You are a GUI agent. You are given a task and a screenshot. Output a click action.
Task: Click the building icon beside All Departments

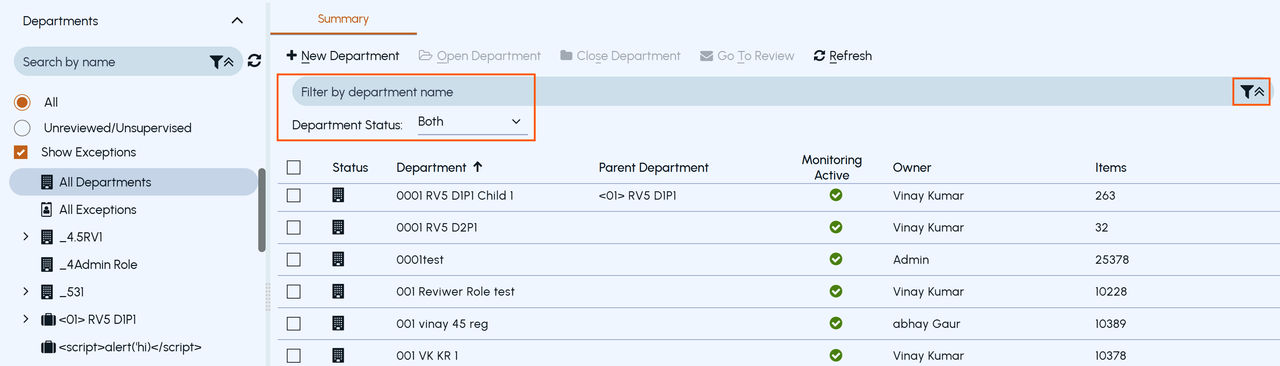coord(47,182)
